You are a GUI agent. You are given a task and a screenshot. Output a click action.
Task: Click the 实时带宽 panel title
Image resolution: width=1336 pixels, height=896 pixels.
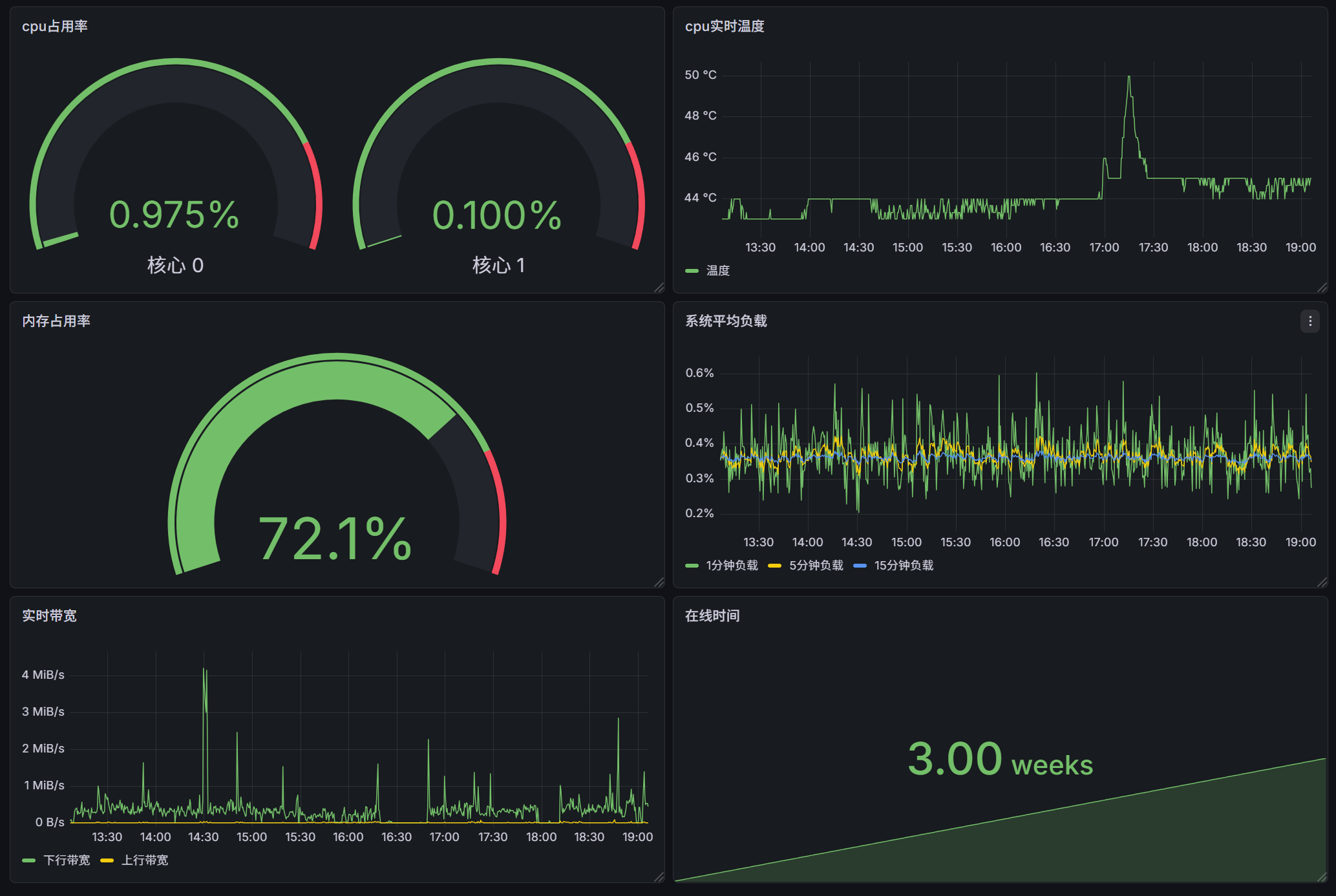coord(49,616)
